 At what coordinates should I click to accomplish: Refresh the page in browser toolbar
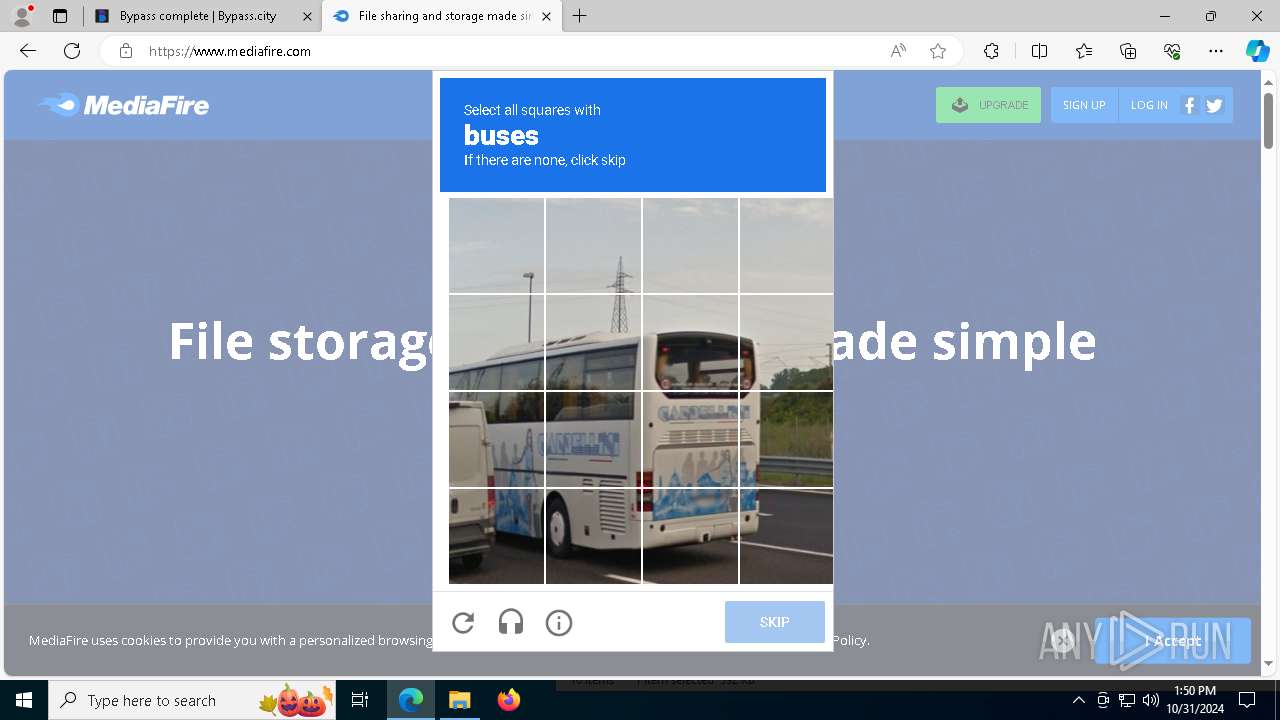click(72, 51)
